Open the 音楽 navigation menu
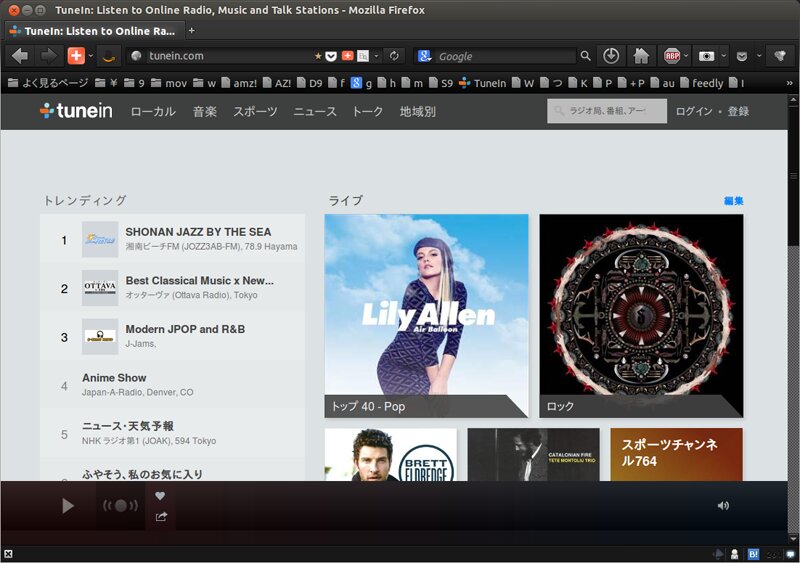 pyautogui.click(x=204, y=112)
